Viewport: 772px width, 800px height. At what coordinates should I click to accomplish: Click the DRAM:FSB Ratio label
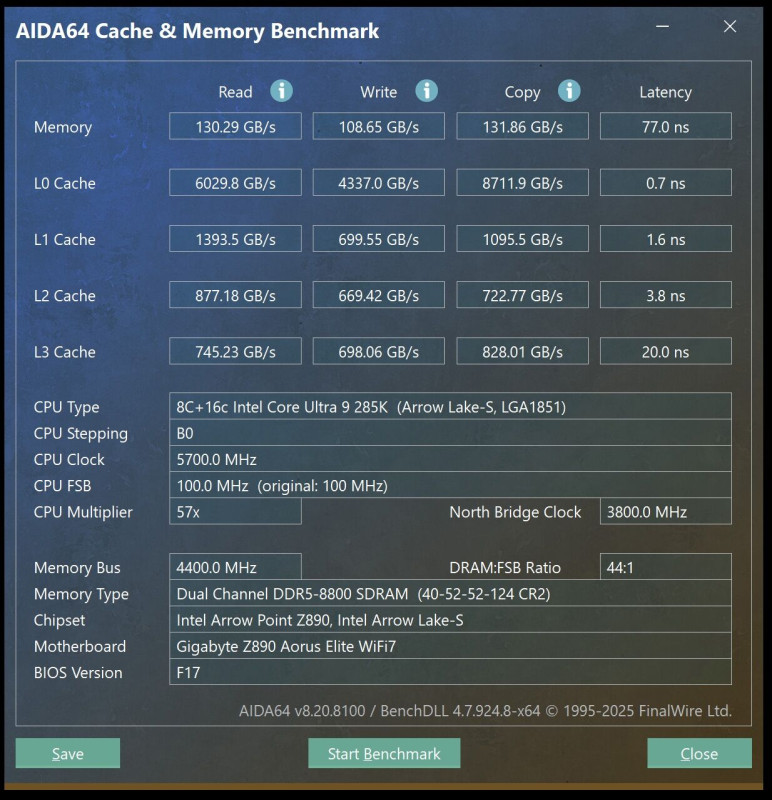coord(505,567)
